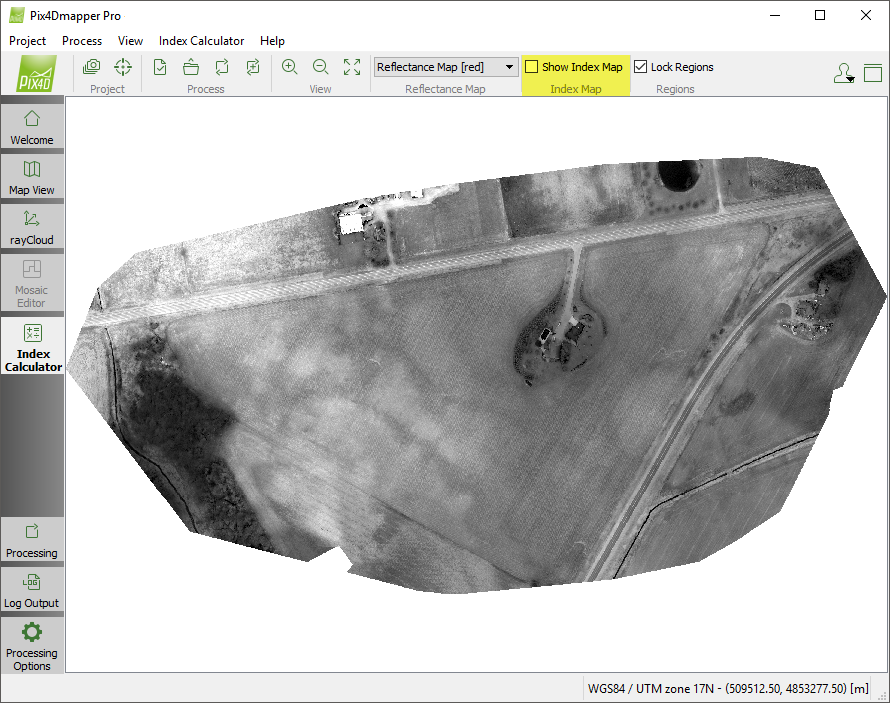Open the user account icon menu
890x703 pixels.
[x=843, y=73]
